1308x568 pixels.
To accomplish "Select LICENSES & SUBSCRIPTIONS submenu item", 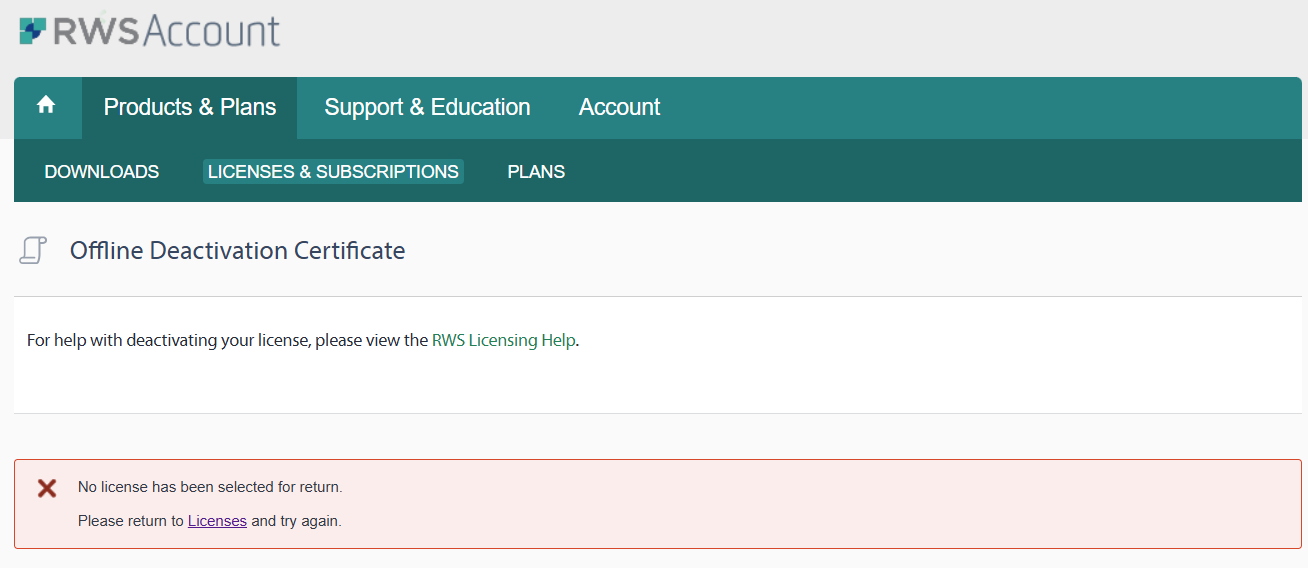I will [x=333, y=172].
